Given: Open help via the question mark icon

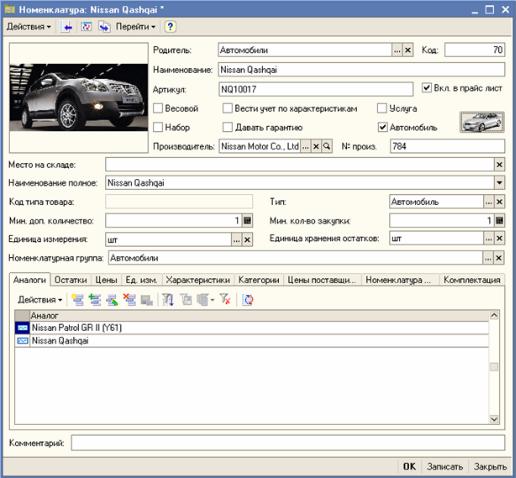Looking at the screenshot, I should 170,27.
